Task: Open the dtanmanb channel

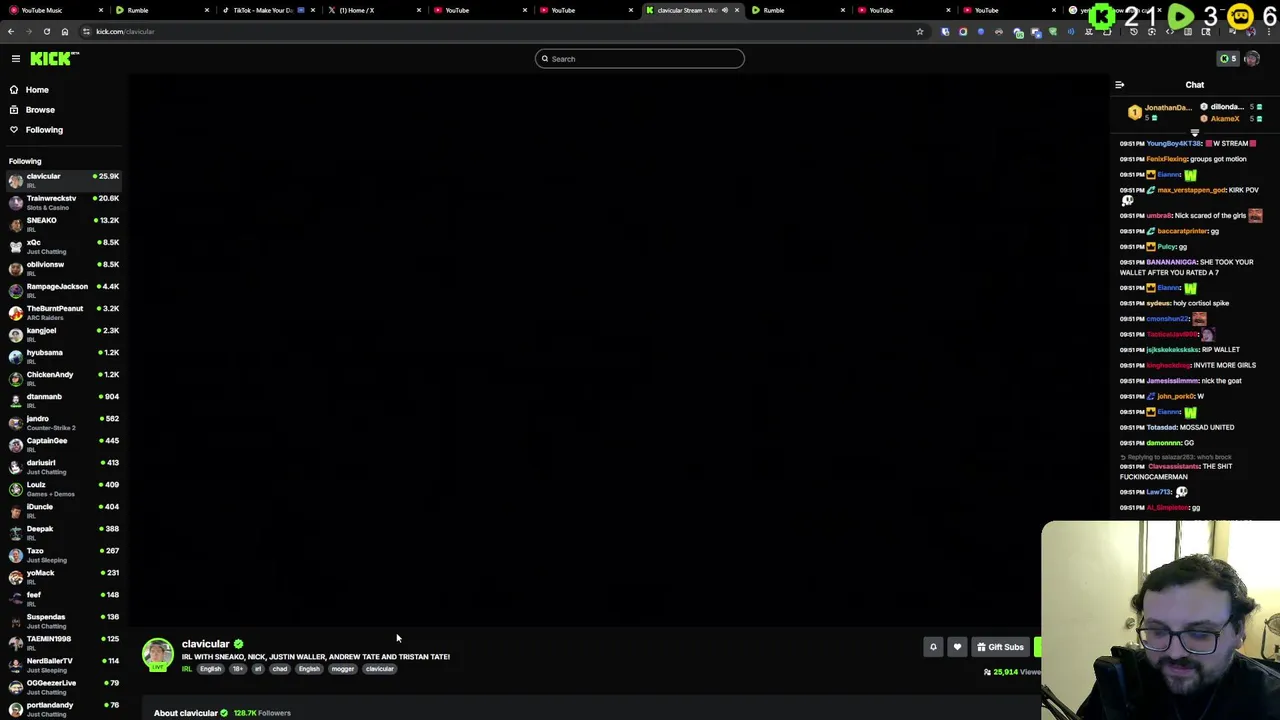Action: point(64,400)
